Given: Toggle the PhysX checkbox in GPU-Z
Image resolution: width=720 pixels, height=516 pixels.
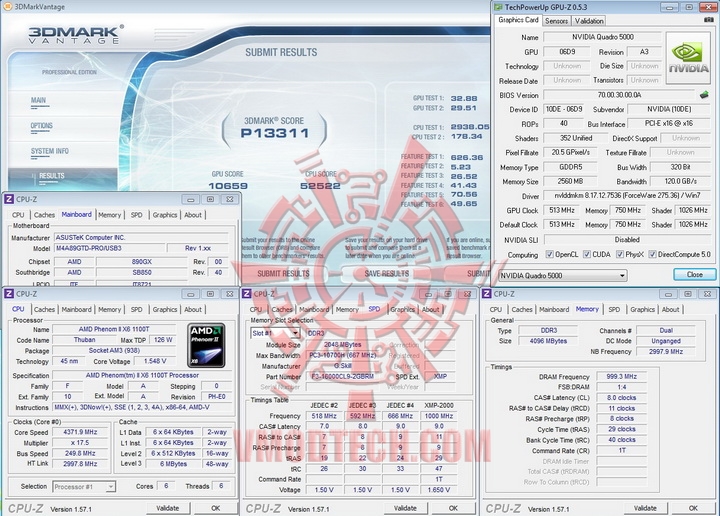Looking at the screenshot, I should pos(619,254).
